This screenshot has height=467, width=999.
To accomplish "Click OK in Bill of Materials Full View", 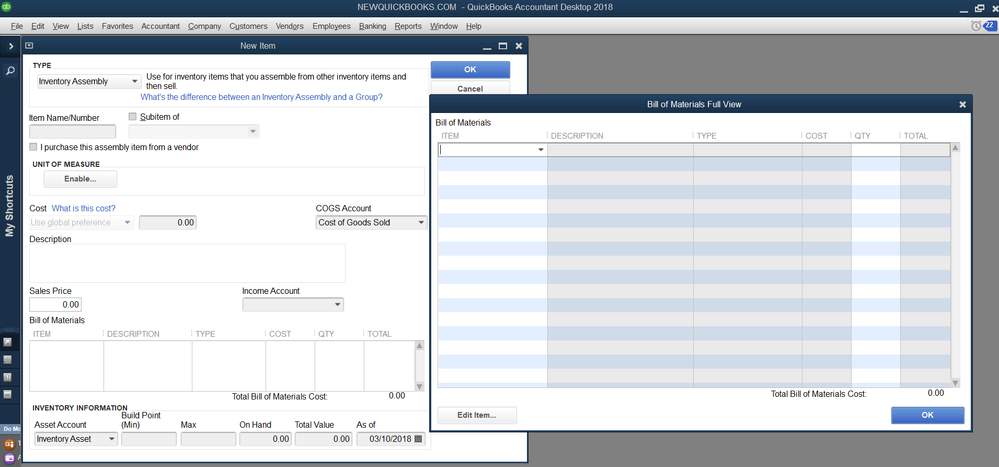I will point(928,415).
